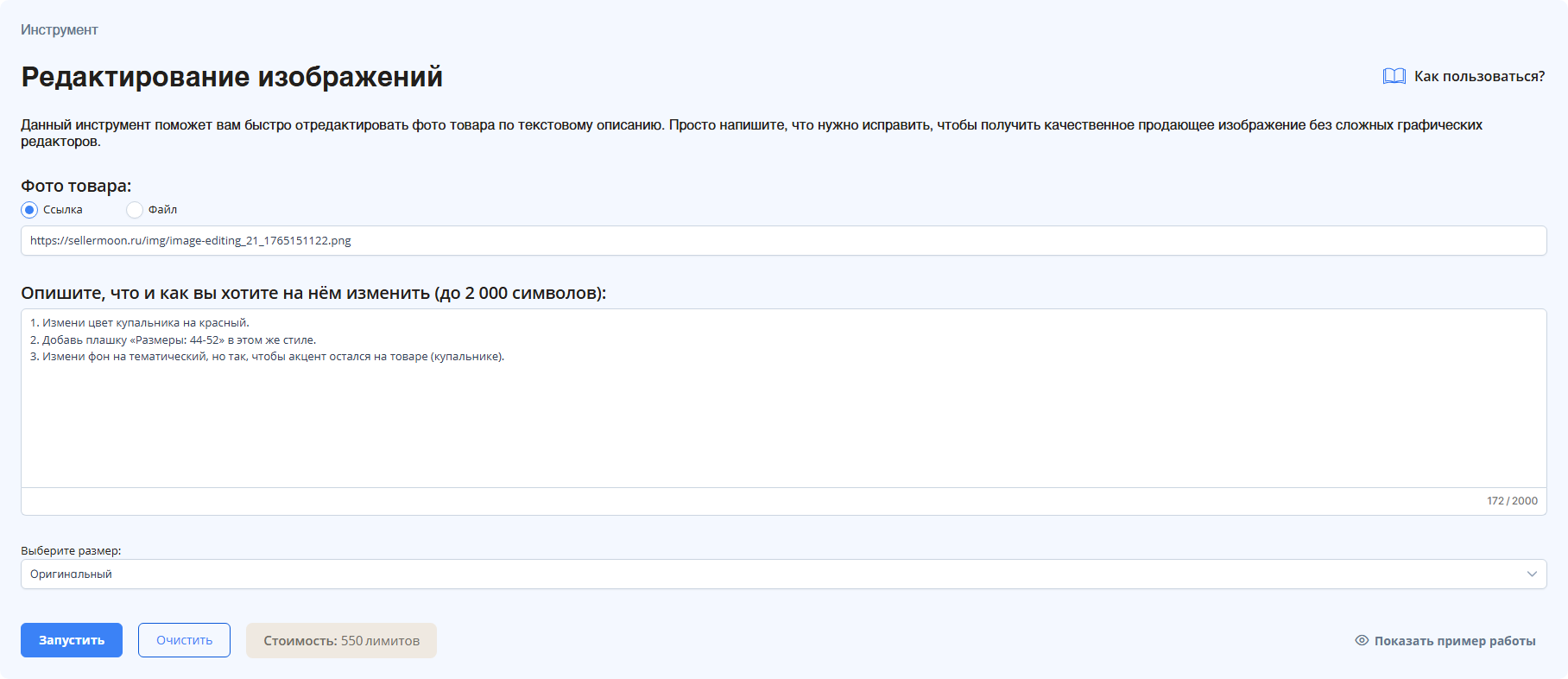Screen dimensions: 1568x679
Task: Click the eye icon beside the example link
Action: pos(1362,640)
